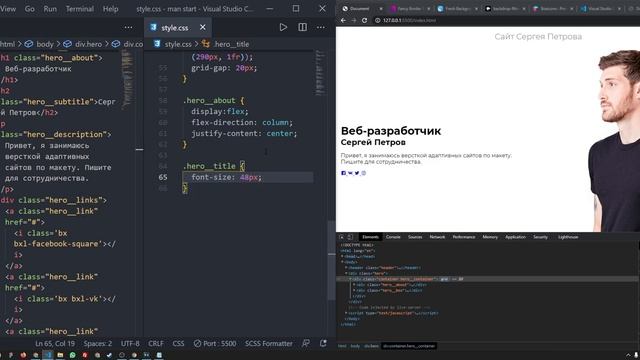640x360 pixels.
Task: Open DevTools Console tab
Action: pos(393,237)
